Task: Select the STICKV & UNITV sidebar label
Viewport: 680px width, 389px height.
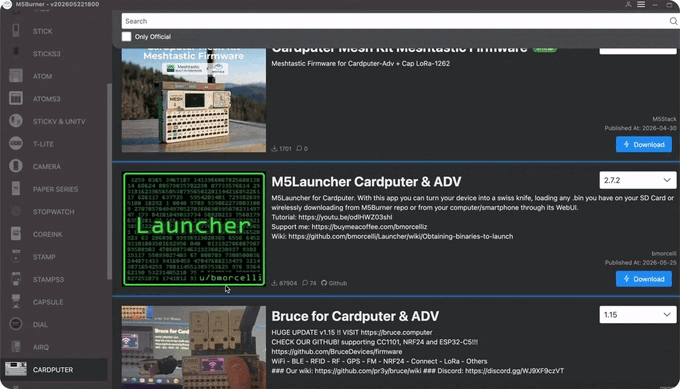Action: pos(59,121)
